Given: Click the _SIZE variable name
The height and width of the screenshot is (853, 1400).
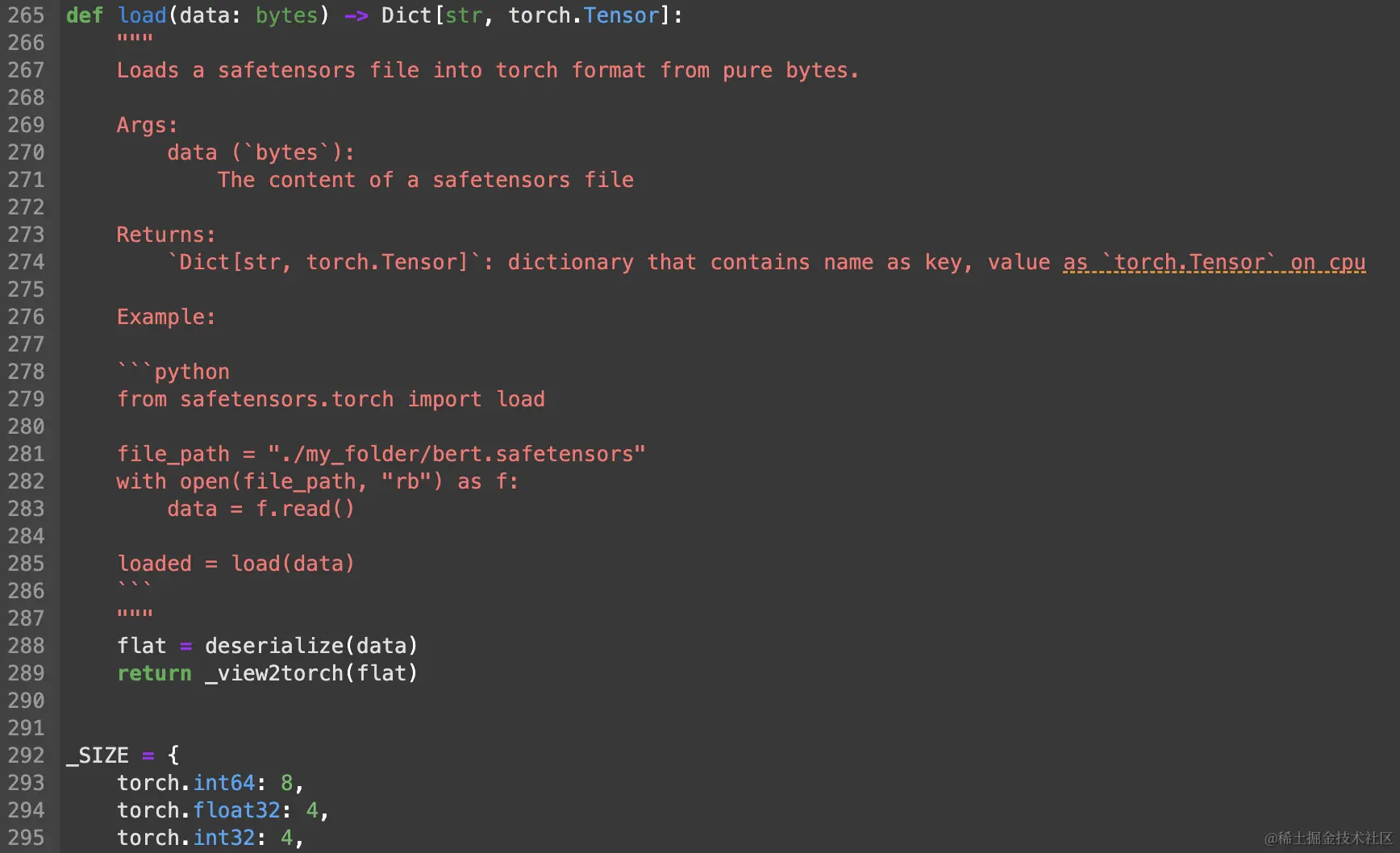Looking at the screenshot, I should click(98, 755).
